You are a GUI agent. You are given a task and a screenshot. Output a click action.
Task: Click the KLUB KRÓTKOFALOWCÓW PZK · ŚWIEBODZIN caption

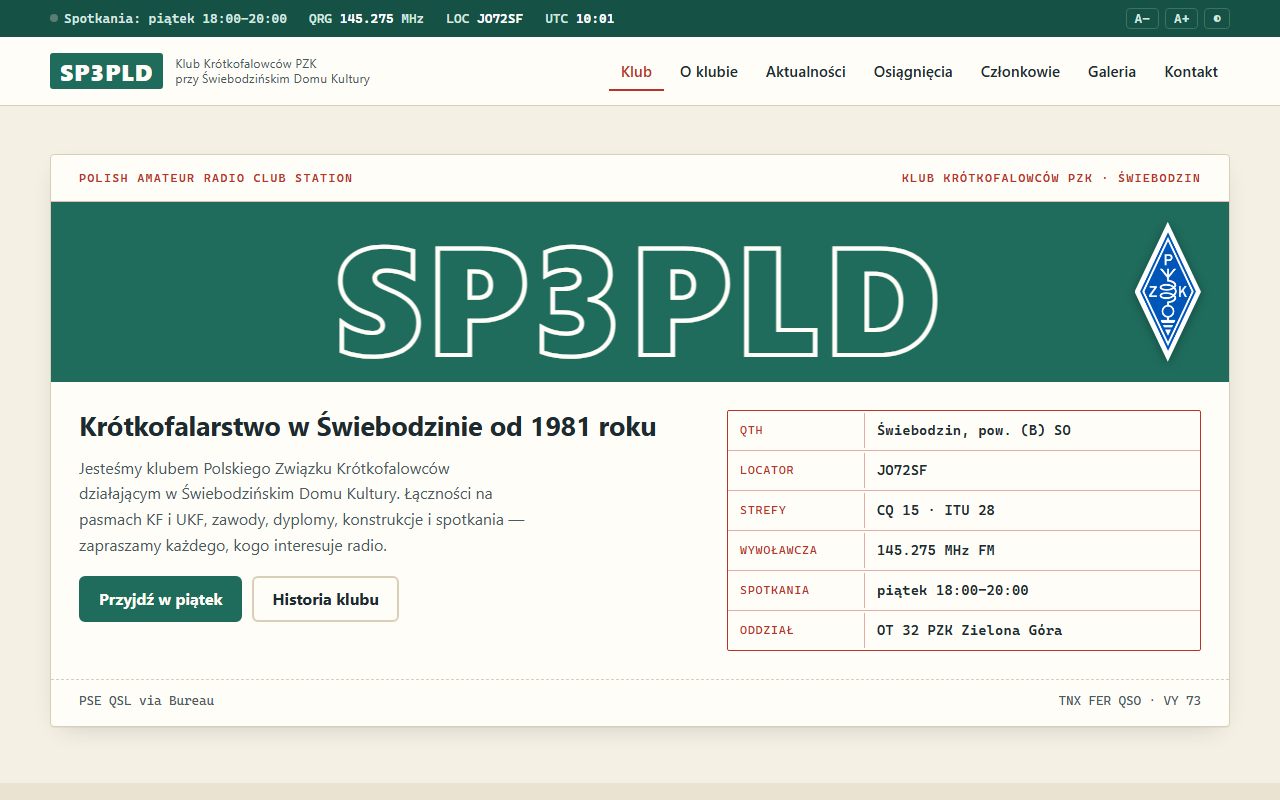[x=1051, y=178]
